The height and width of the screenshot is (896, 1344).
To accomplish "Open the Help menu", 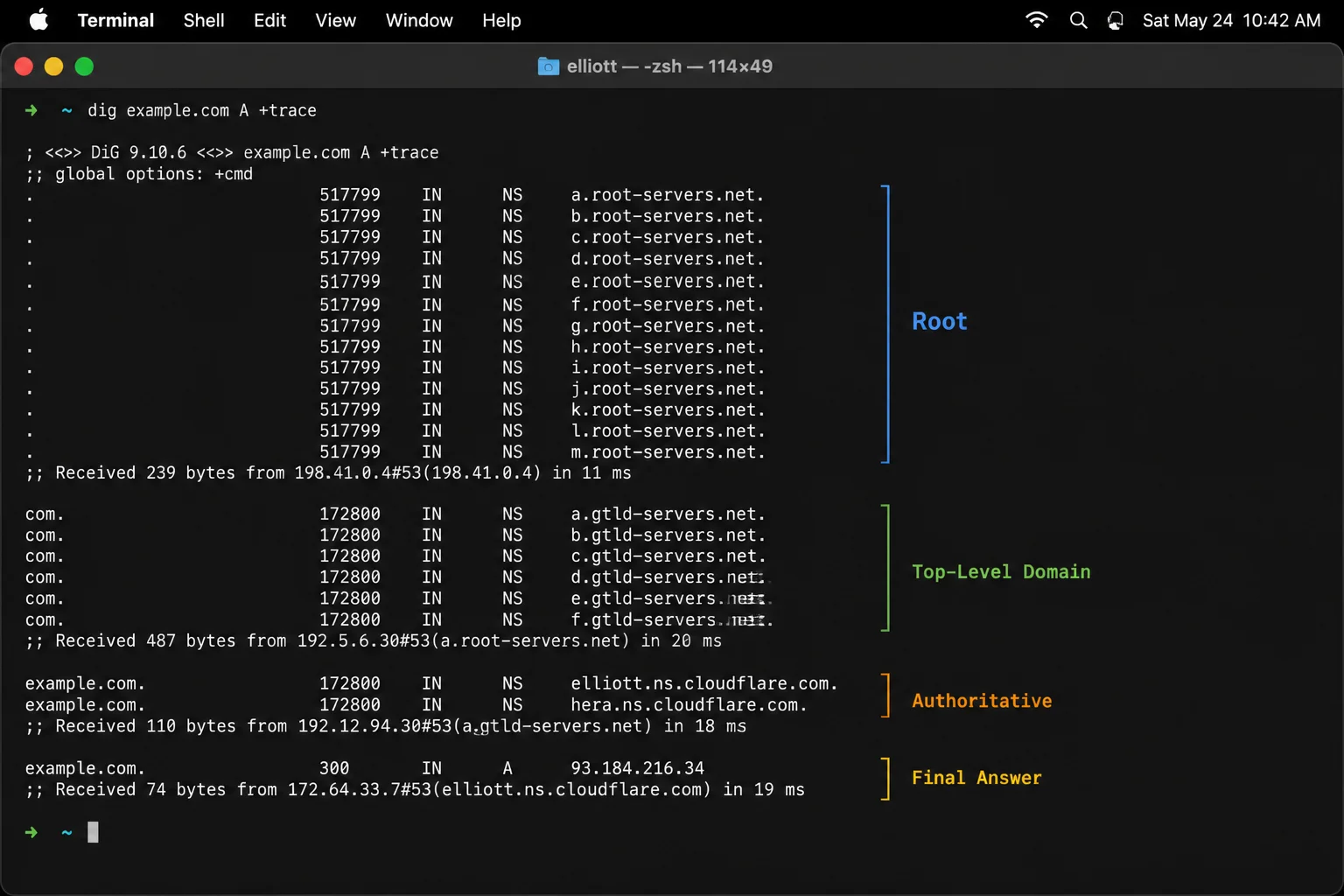I will point(501,20).
